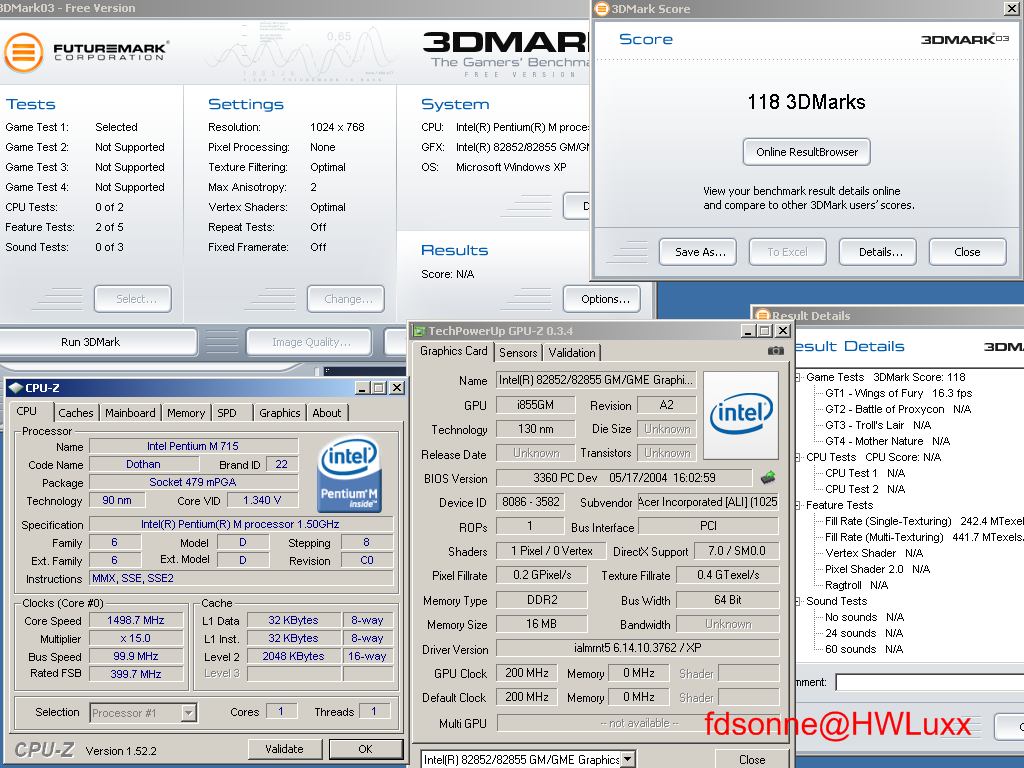Switch to the Mainboard tab in CPU-Z

[x=130, y=413]
